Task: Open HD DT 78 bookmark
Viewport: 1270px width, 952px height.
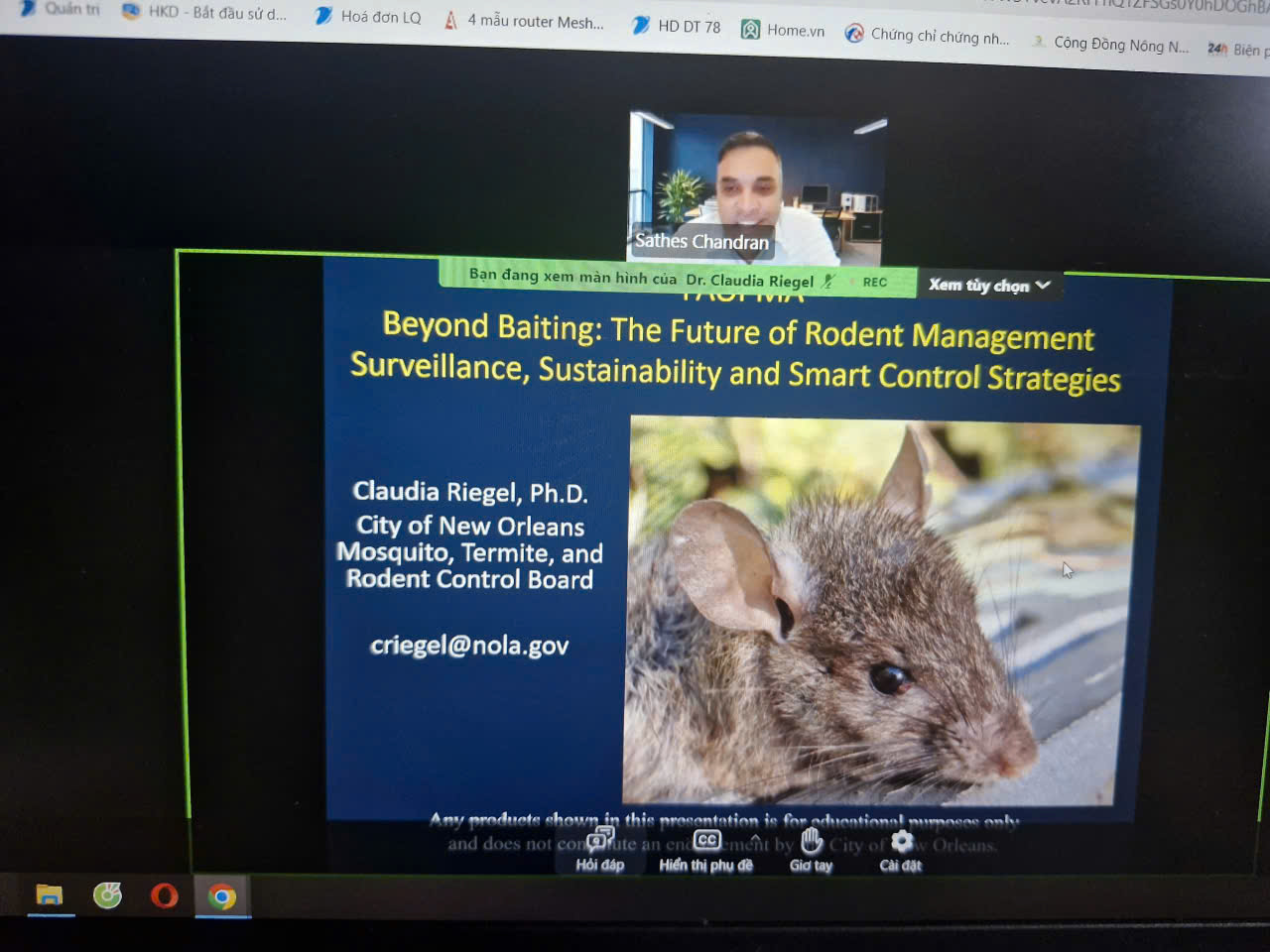Action: (677, 26)
